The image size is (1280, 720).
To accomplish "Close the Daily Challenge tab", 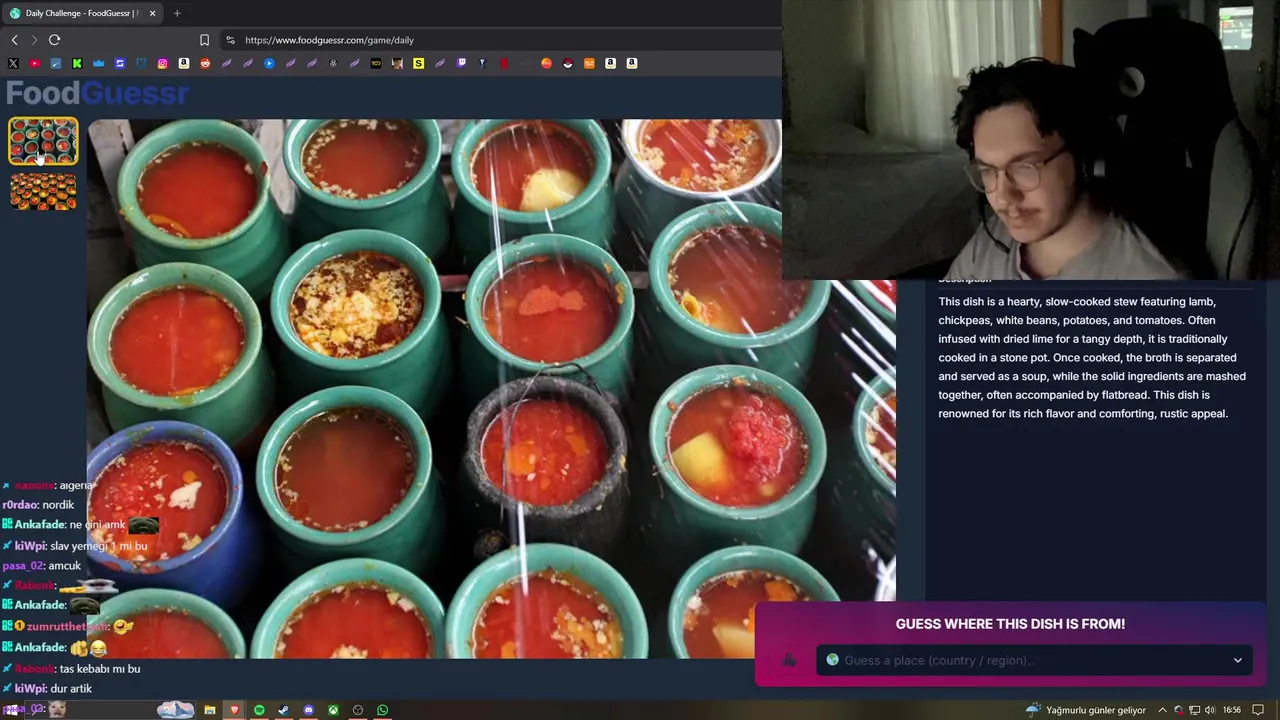I will [152, 13].
